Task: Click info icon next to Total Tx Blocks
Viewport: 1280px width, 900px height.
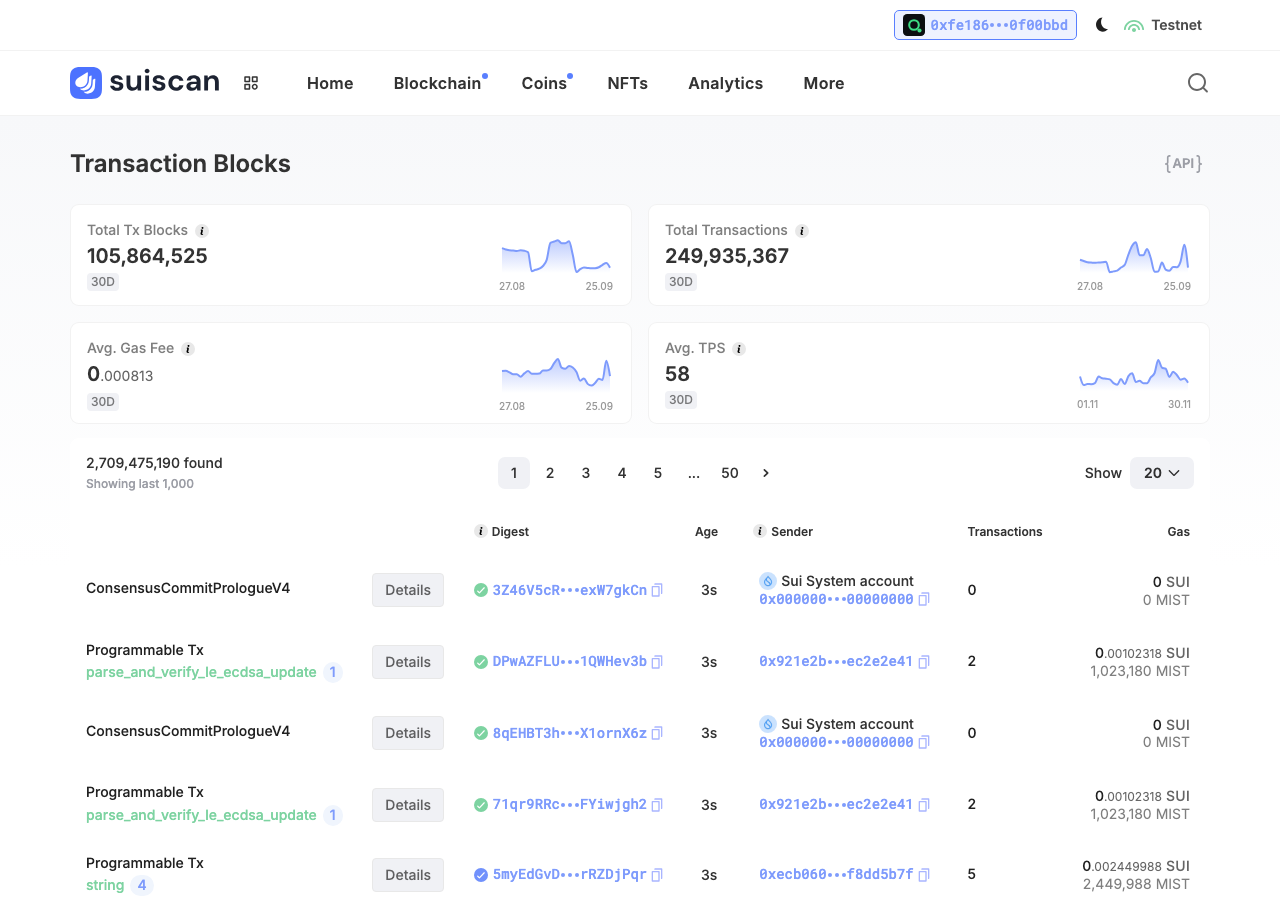Action: point(202,231)
